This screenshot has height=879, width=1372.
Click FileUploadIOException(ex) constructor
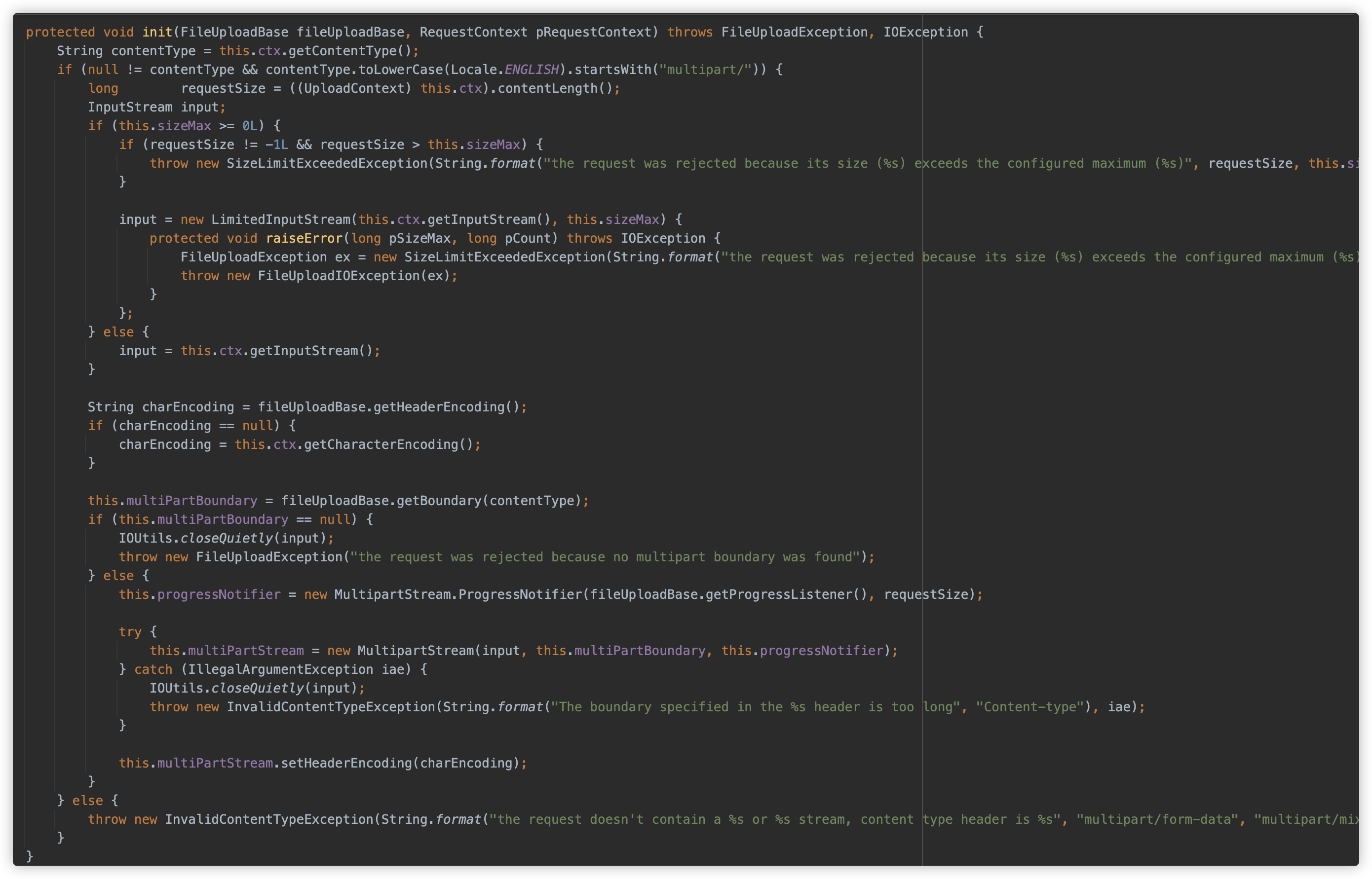pyautogui.click(x=354, y=276)
